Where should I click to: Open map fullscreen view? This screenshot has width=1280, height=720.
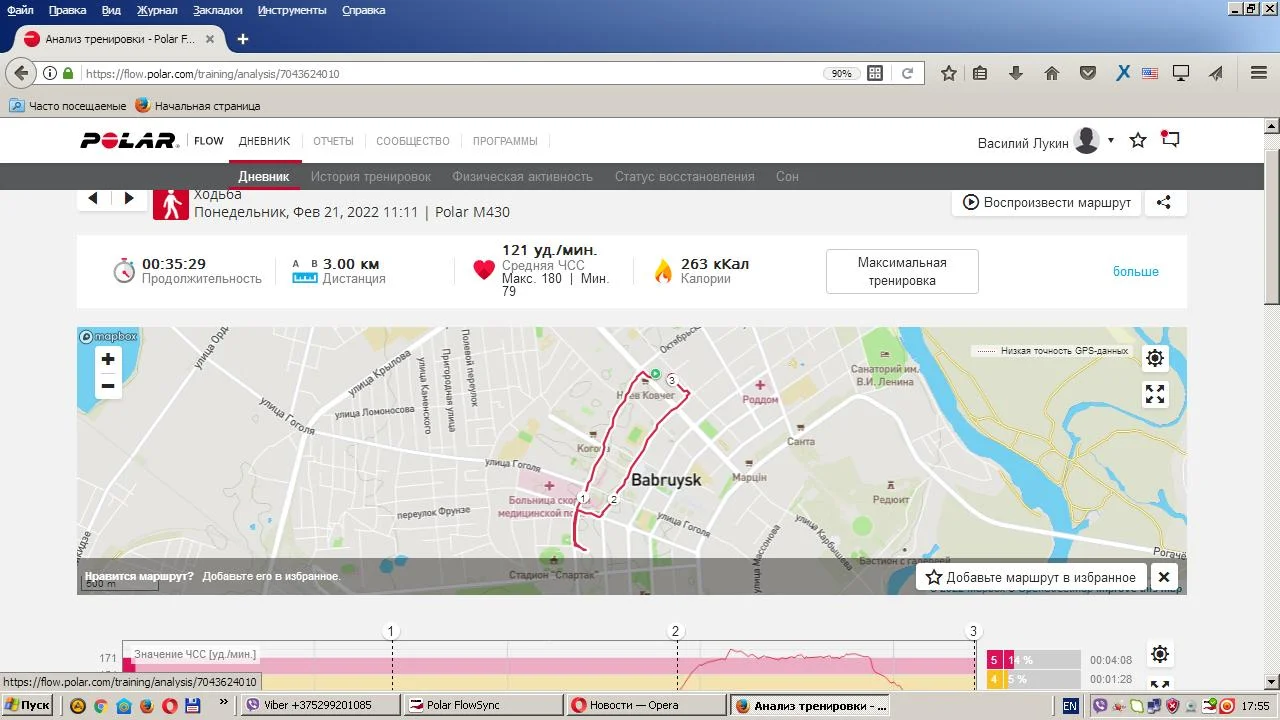1155,394
